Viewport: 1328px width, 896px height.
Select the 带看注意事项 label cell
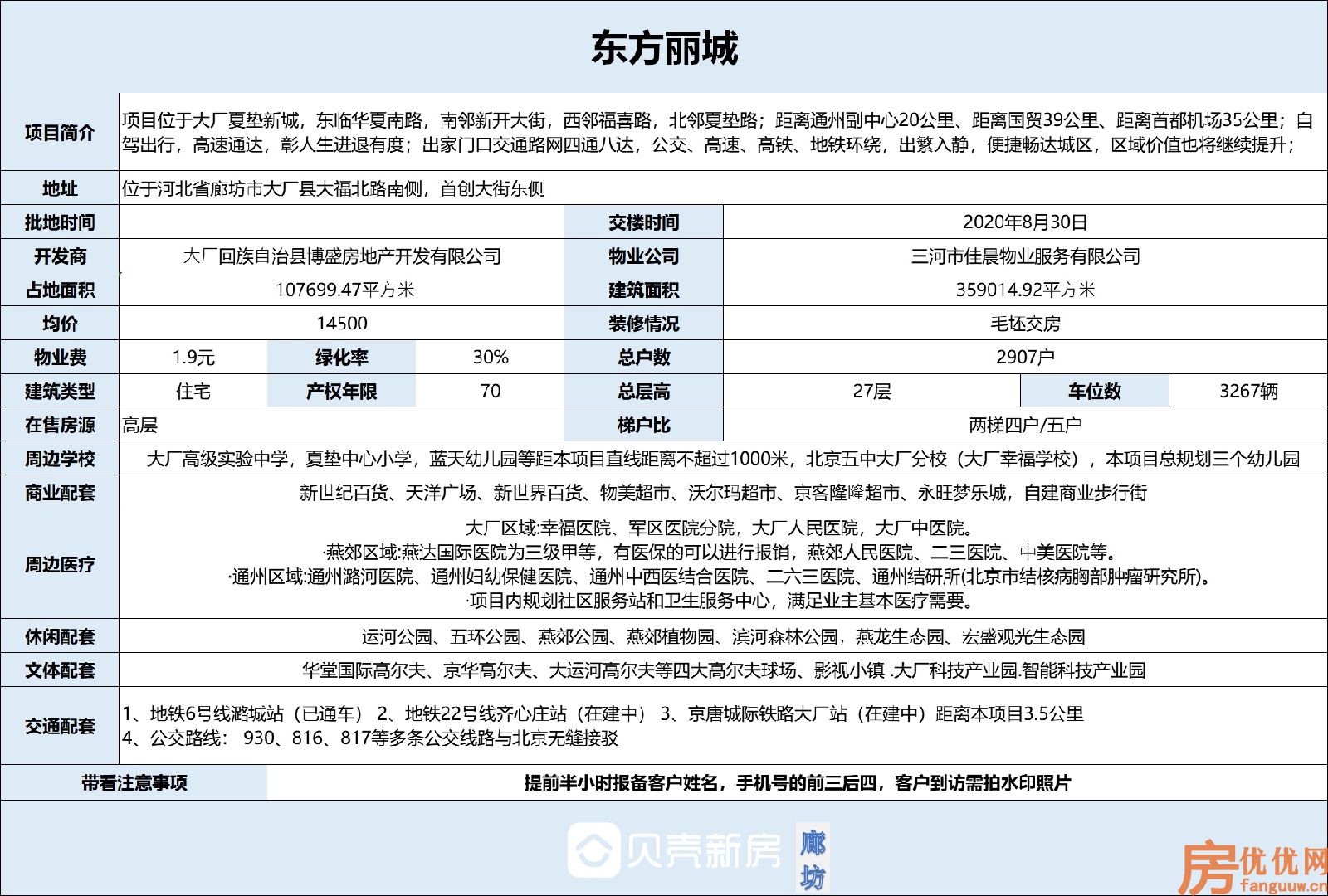coord(134,782)
